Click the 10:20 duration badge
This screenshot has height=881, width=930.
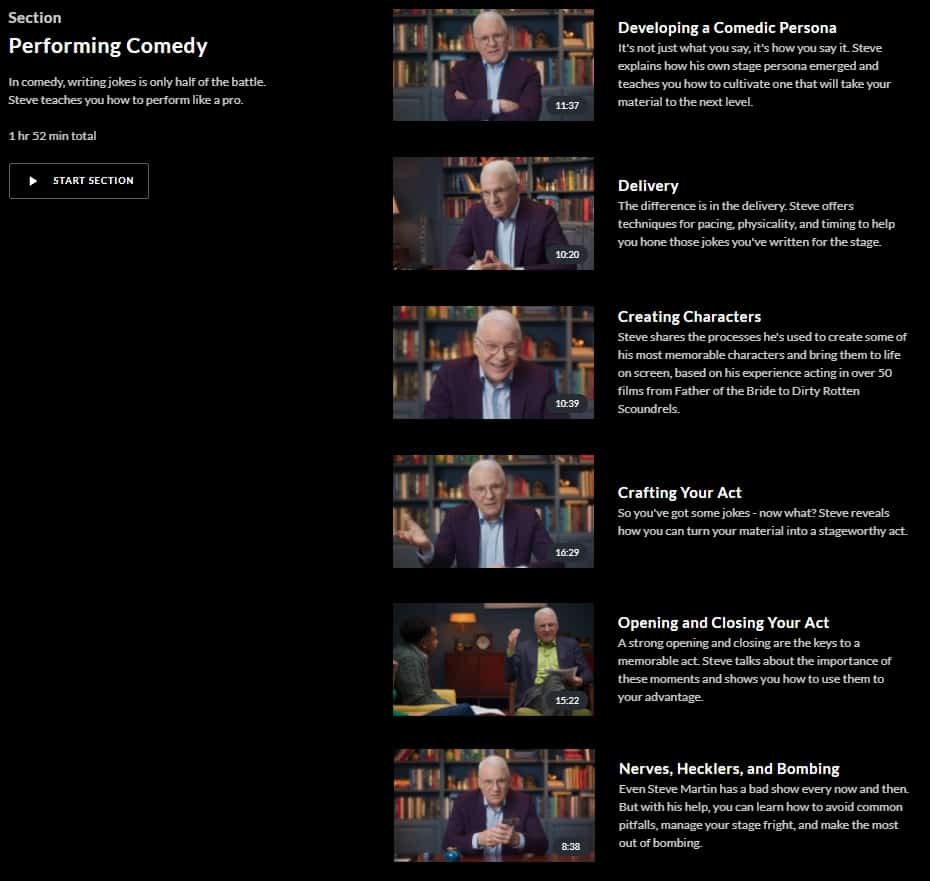pos(567,255)
